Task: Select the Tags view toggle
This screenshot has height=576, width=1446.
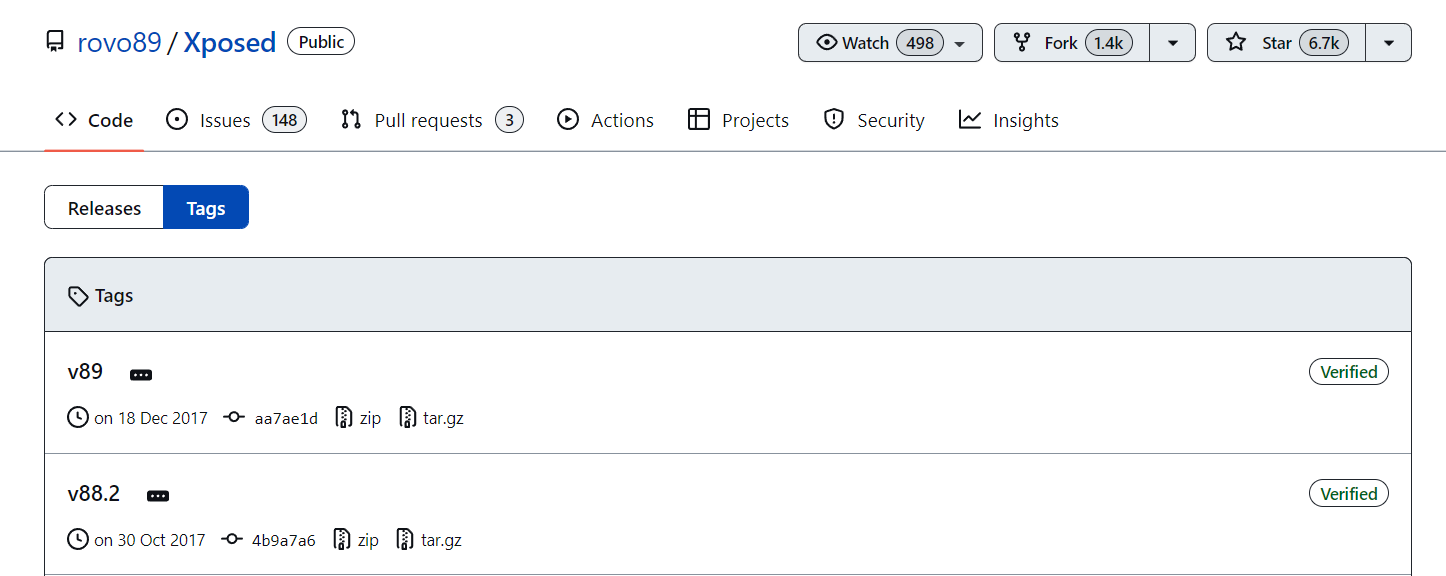Action: (206, 208)
